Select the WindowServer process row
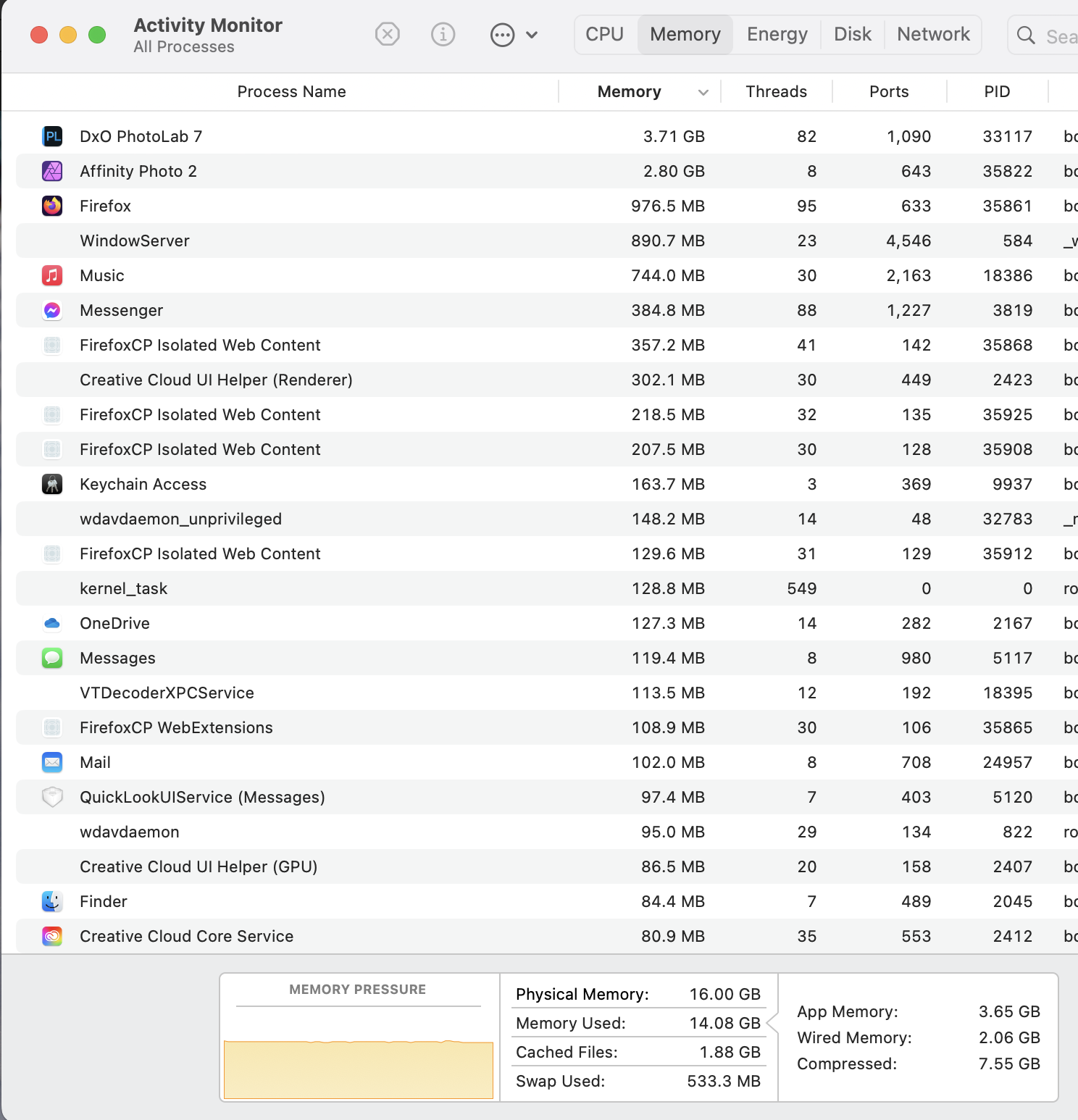Screen dimensions: 1078x1120 [547, 241]
